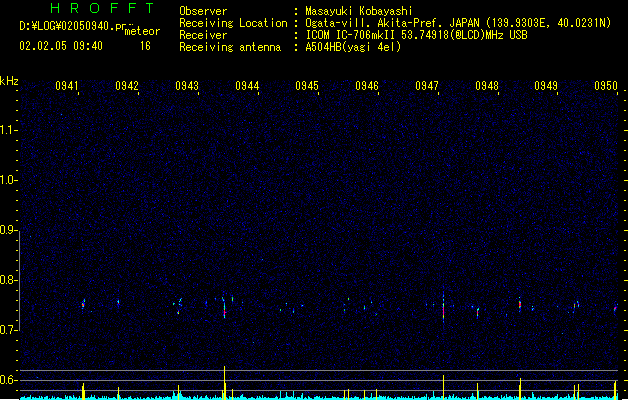
Task: Click the 0.9 kHz frequency label
Action: 7,230
